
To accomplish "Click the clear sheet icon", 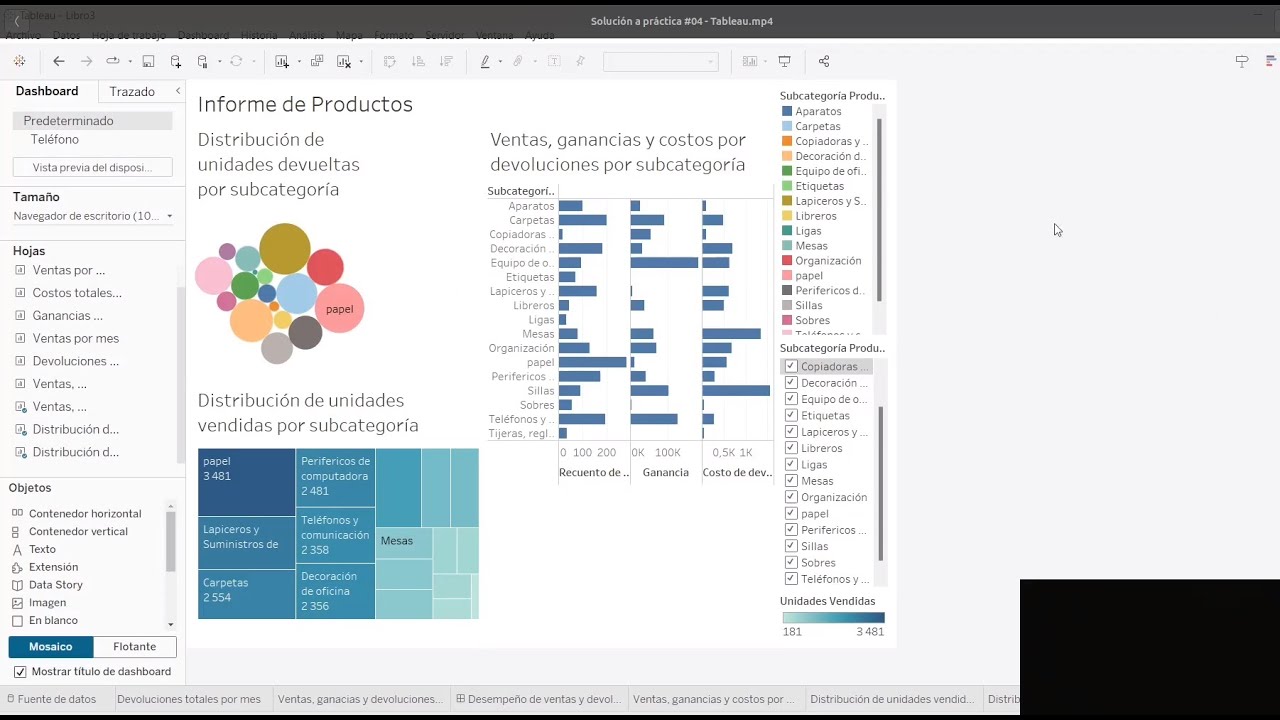I will (x=344, y=61).
